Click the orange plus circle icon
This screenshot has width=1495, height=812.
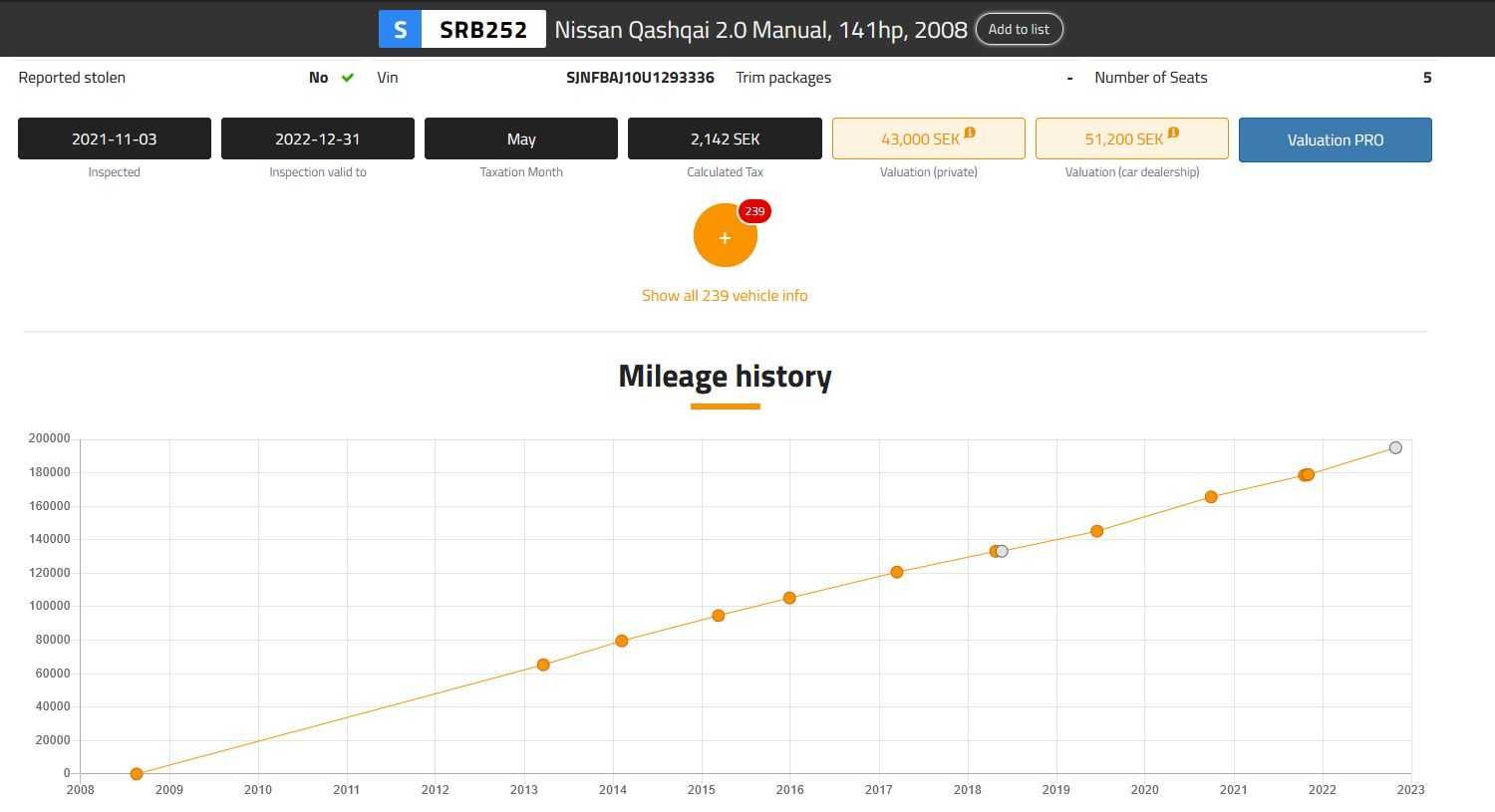point(725,237)
